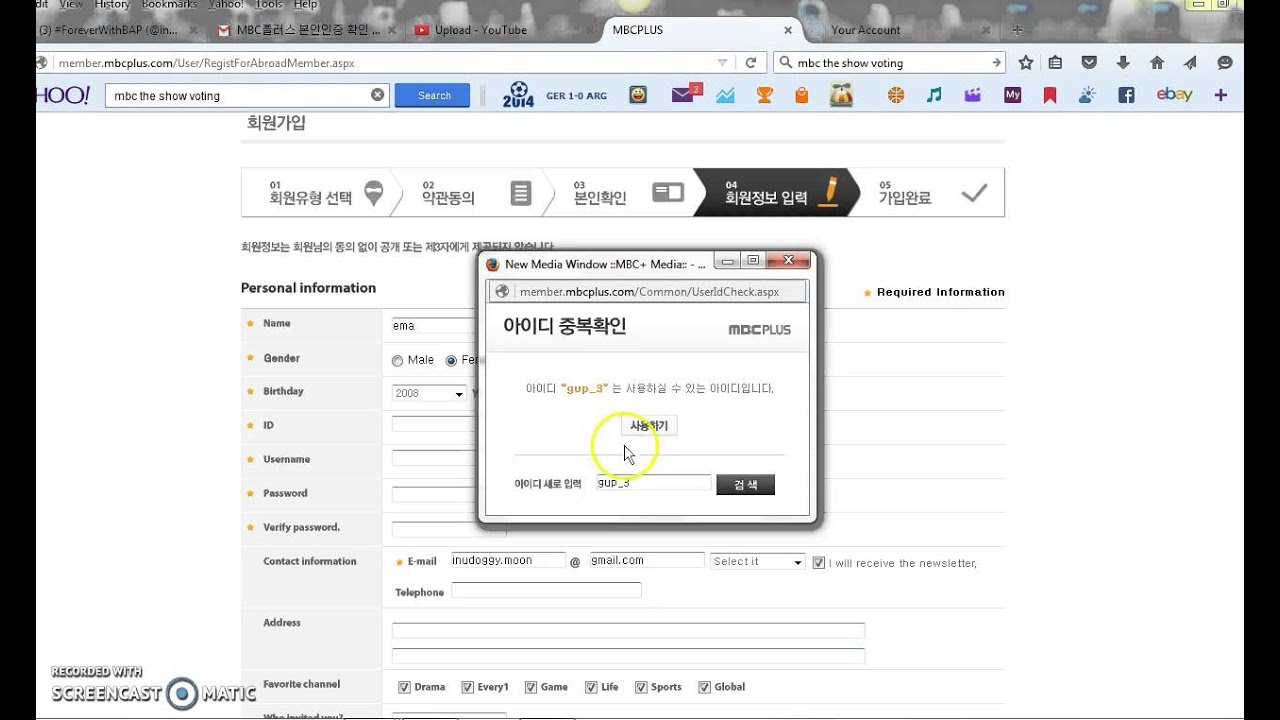The height and width of the screenshot is (720, 1280).
Task: Open the History menu
Action: click(x=112, y=5)
